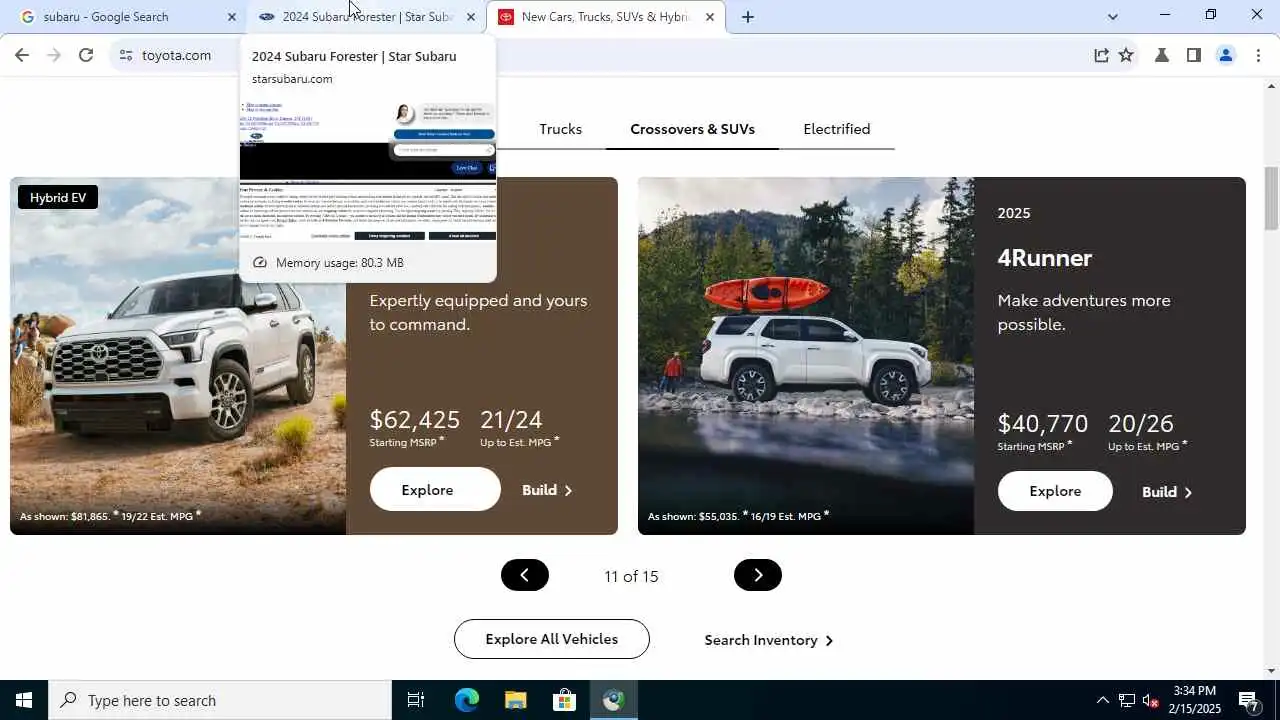The image size is (1280, 720).
Task: Open the Chrome profile avatar
Action: click(x=1225, y=55)
